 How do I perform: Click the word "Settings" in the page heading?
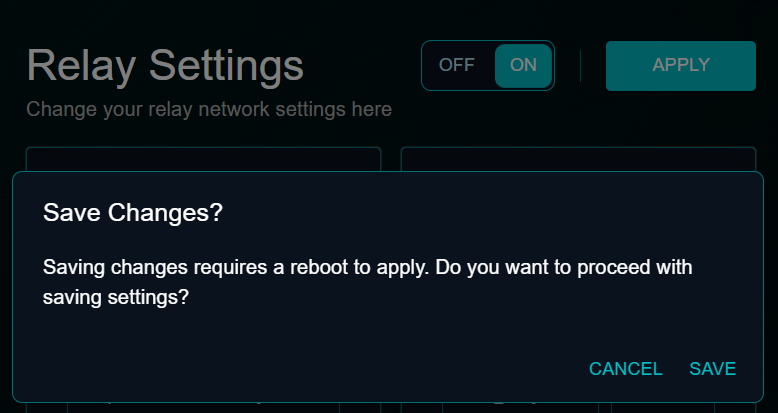(226, 66)
